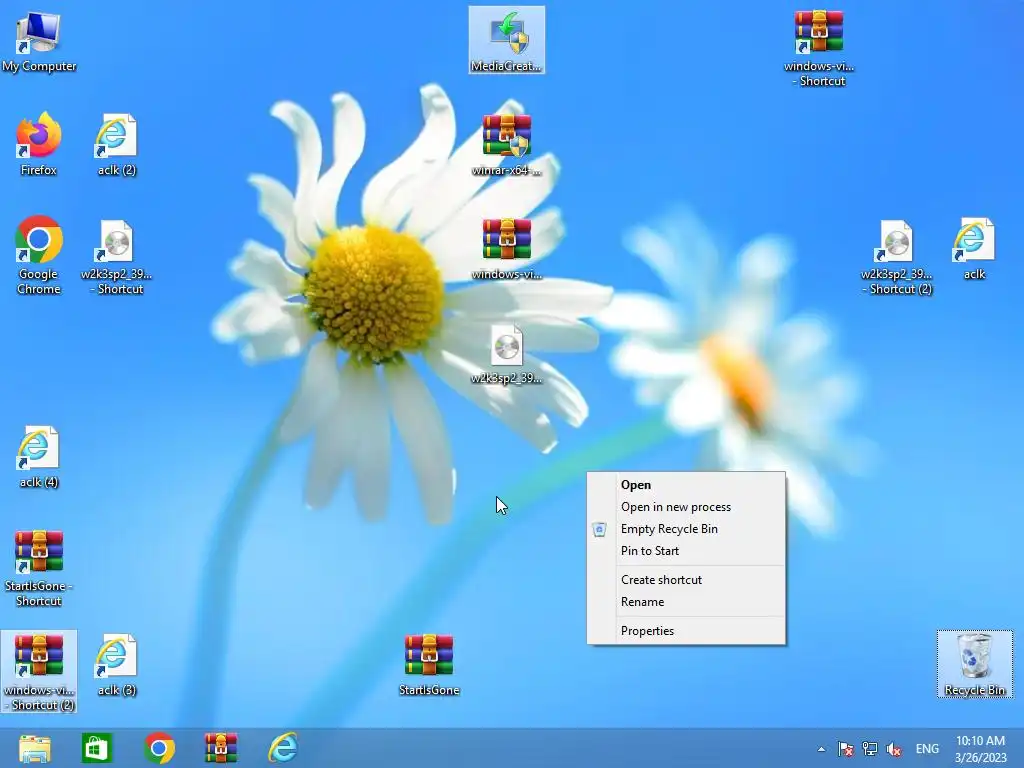The height and width of the screenshot is (768, 1024).
Task: Launch Chrome from the taskbar
Action: pos(159,748)
